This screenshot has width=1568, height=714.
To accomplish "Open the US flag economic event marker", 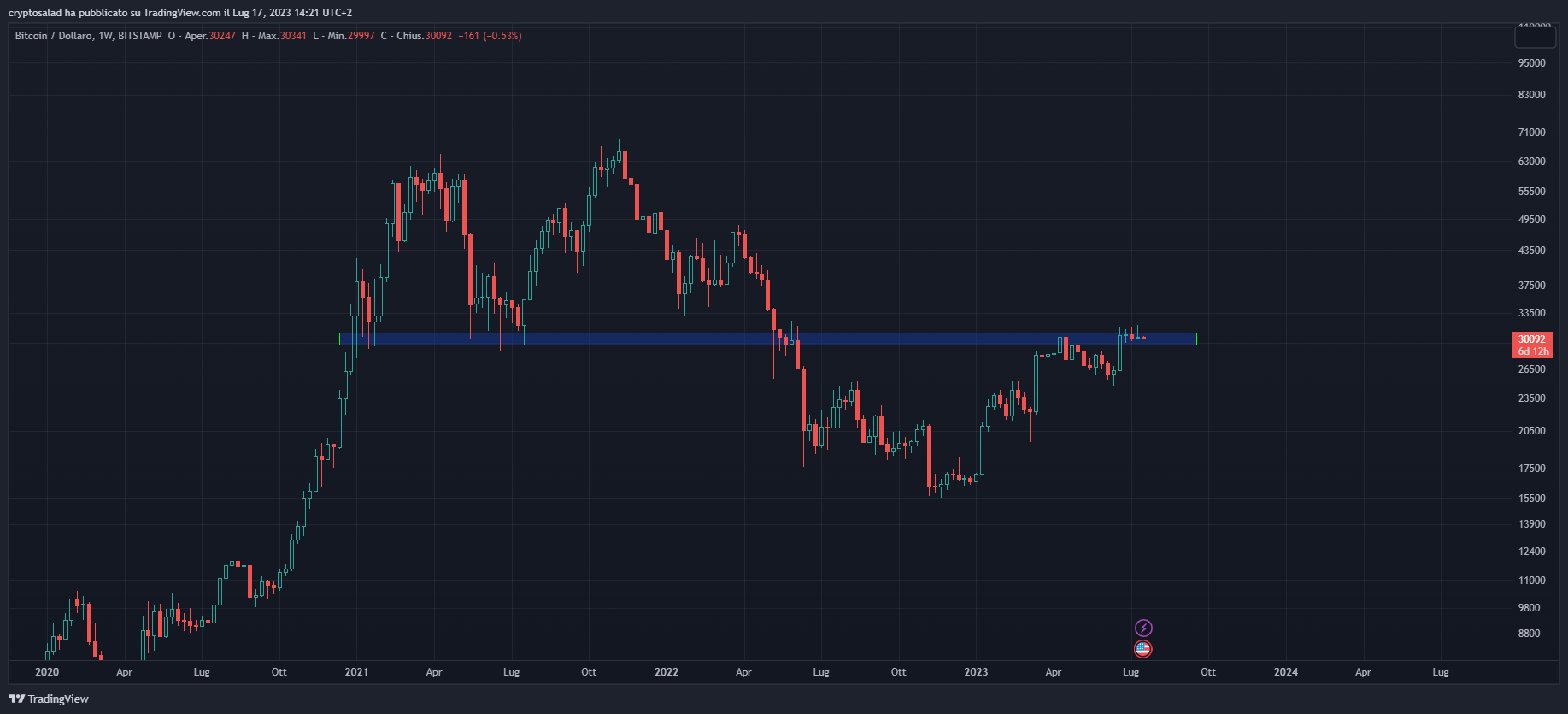I will point(1143,649).
